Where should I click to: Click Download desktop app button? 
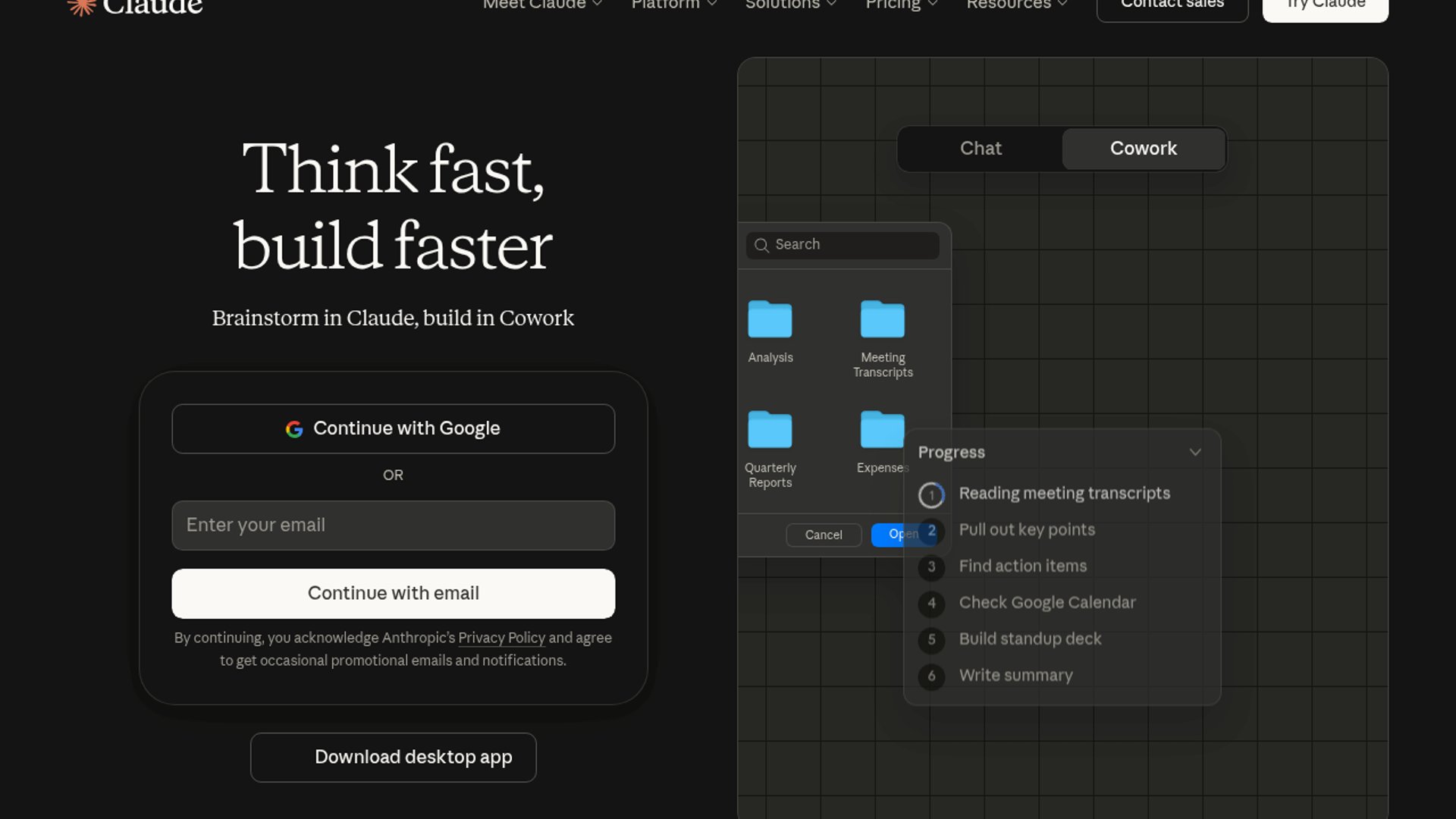tap(393, 757)
